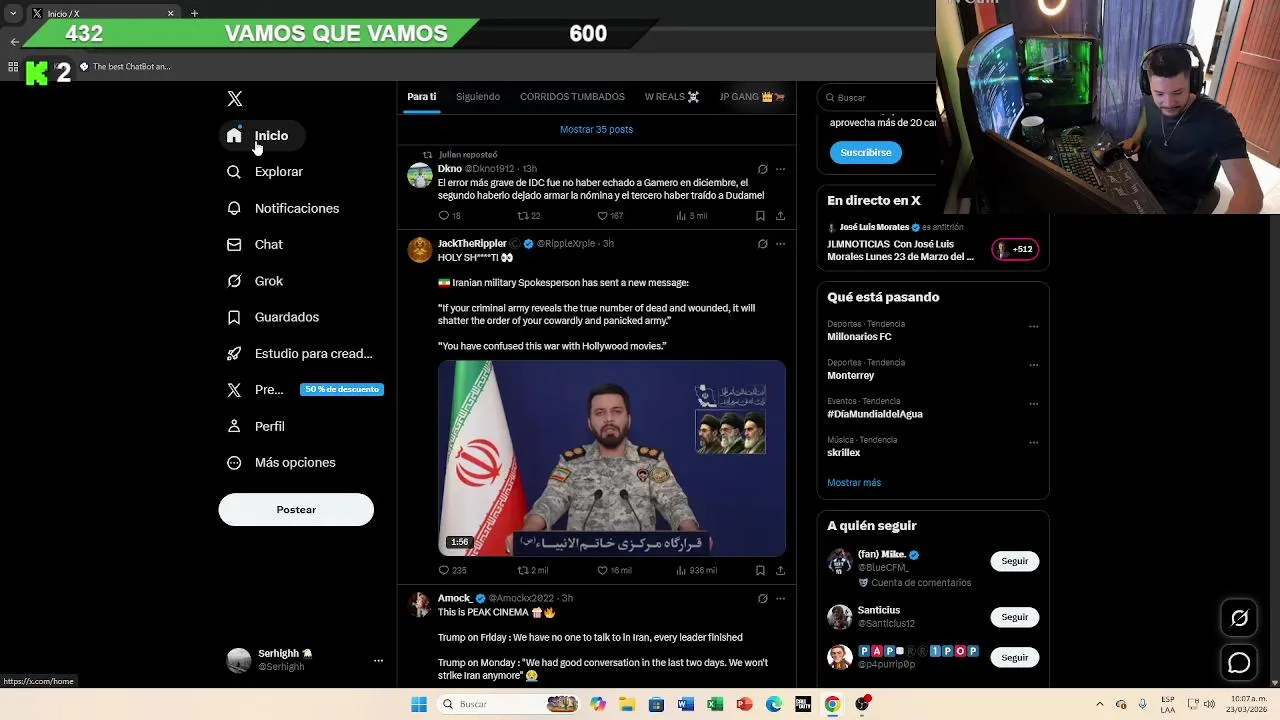Open the Windows Start menu
Screen dimensions: 1280x720
pos(419,704)
